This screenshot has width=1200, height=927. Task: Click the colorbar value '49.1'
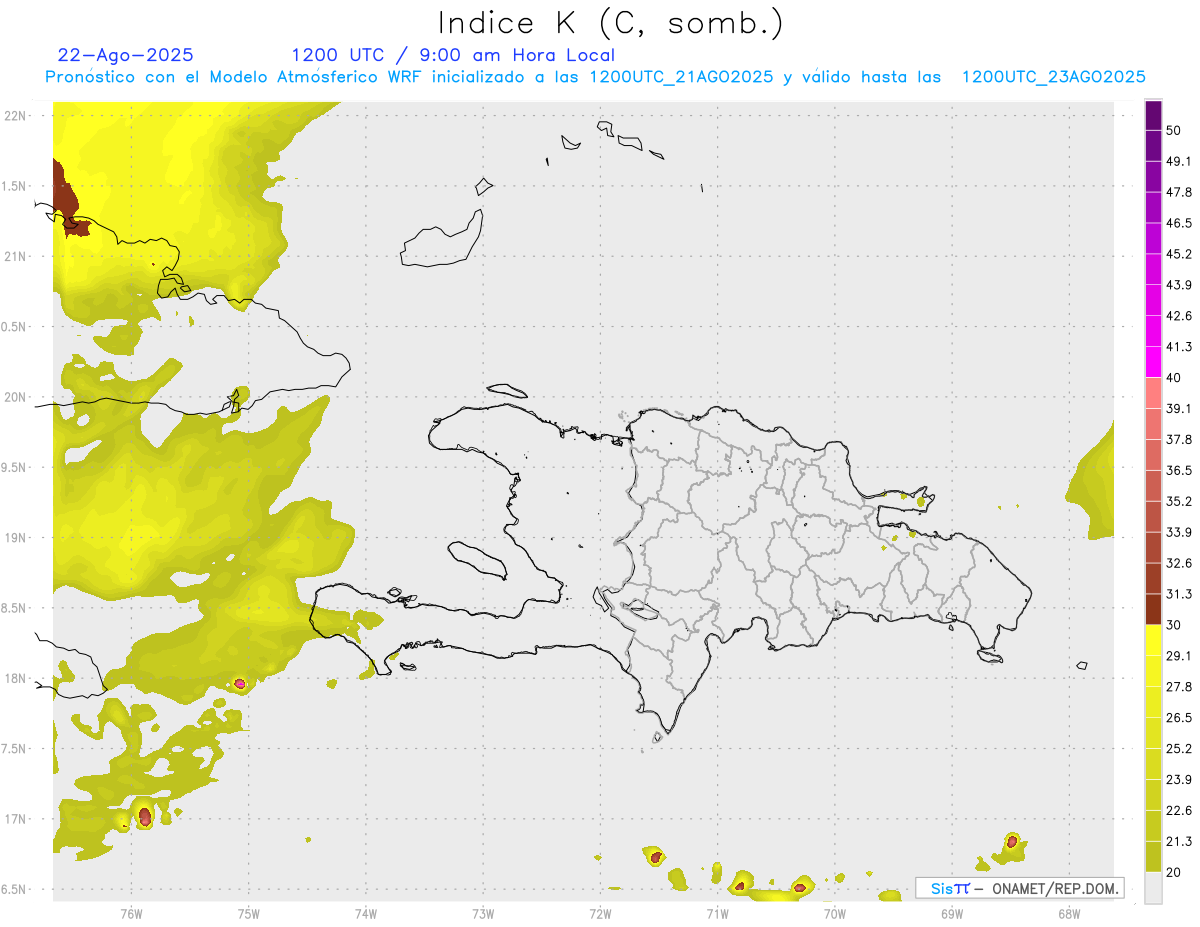(1179, 162)
